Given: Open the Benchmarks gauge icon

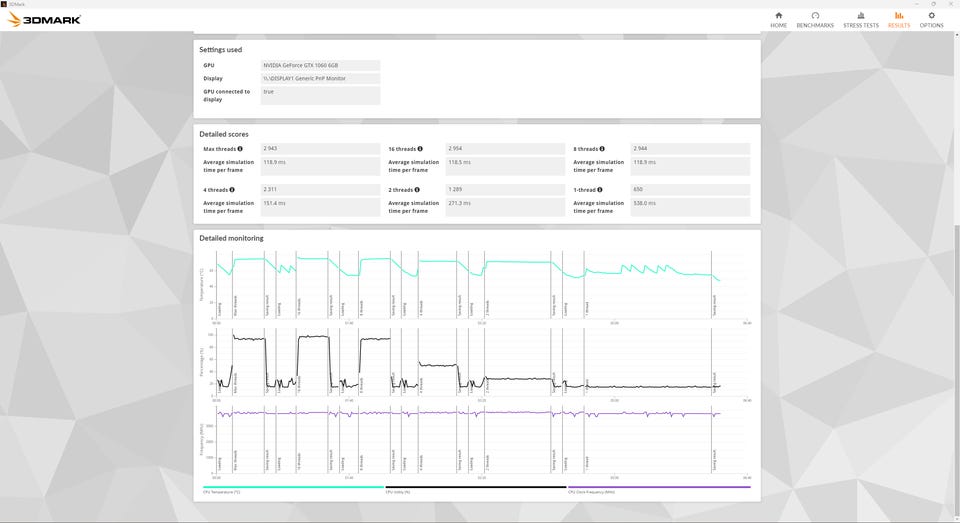Looking at the screenshot, I should pos(815,15).
